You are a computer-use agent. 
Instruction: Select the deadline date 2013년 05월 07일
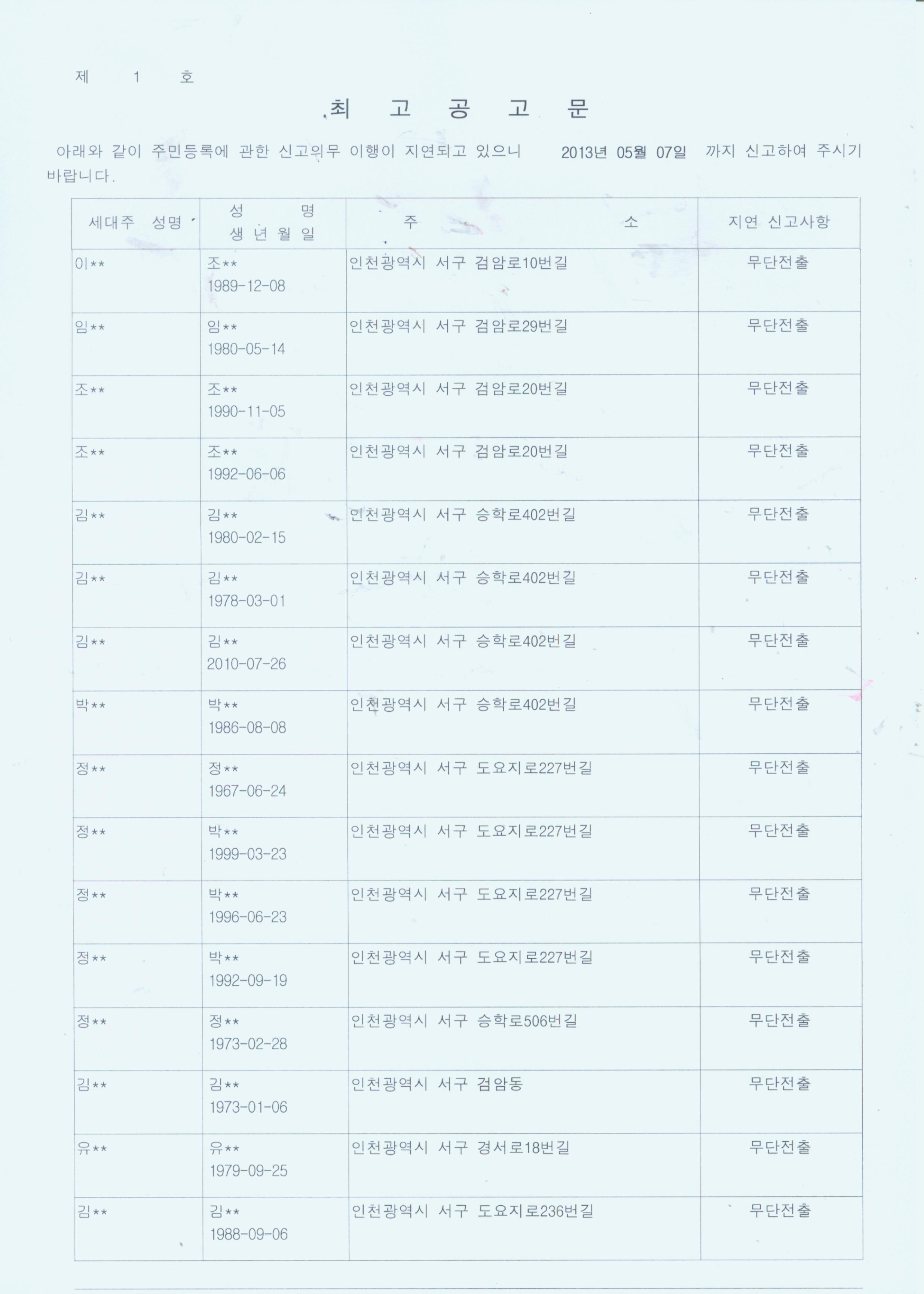[x=623, y=153]
